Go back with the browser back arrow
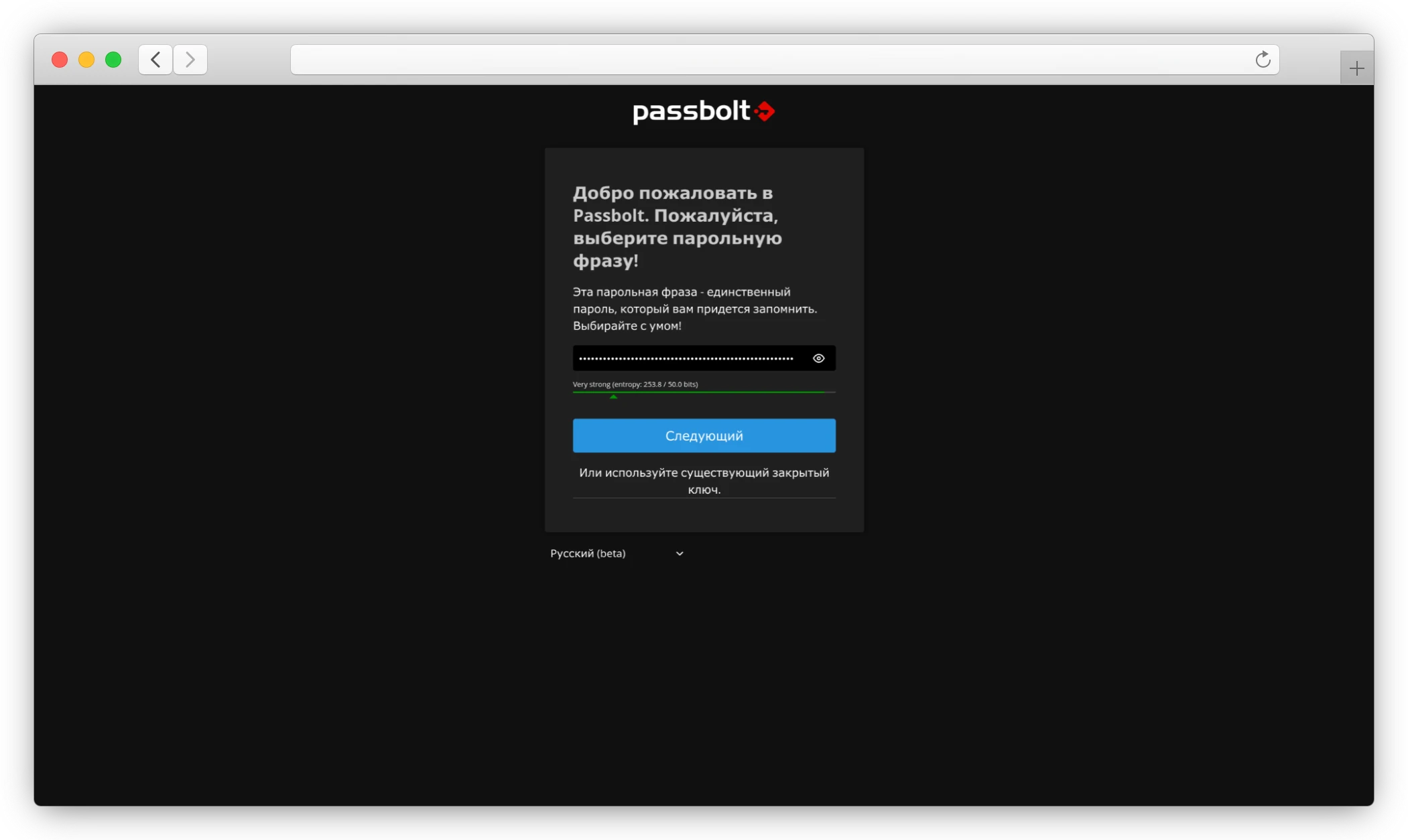The image size is (1408, 840). click(155, 60)
